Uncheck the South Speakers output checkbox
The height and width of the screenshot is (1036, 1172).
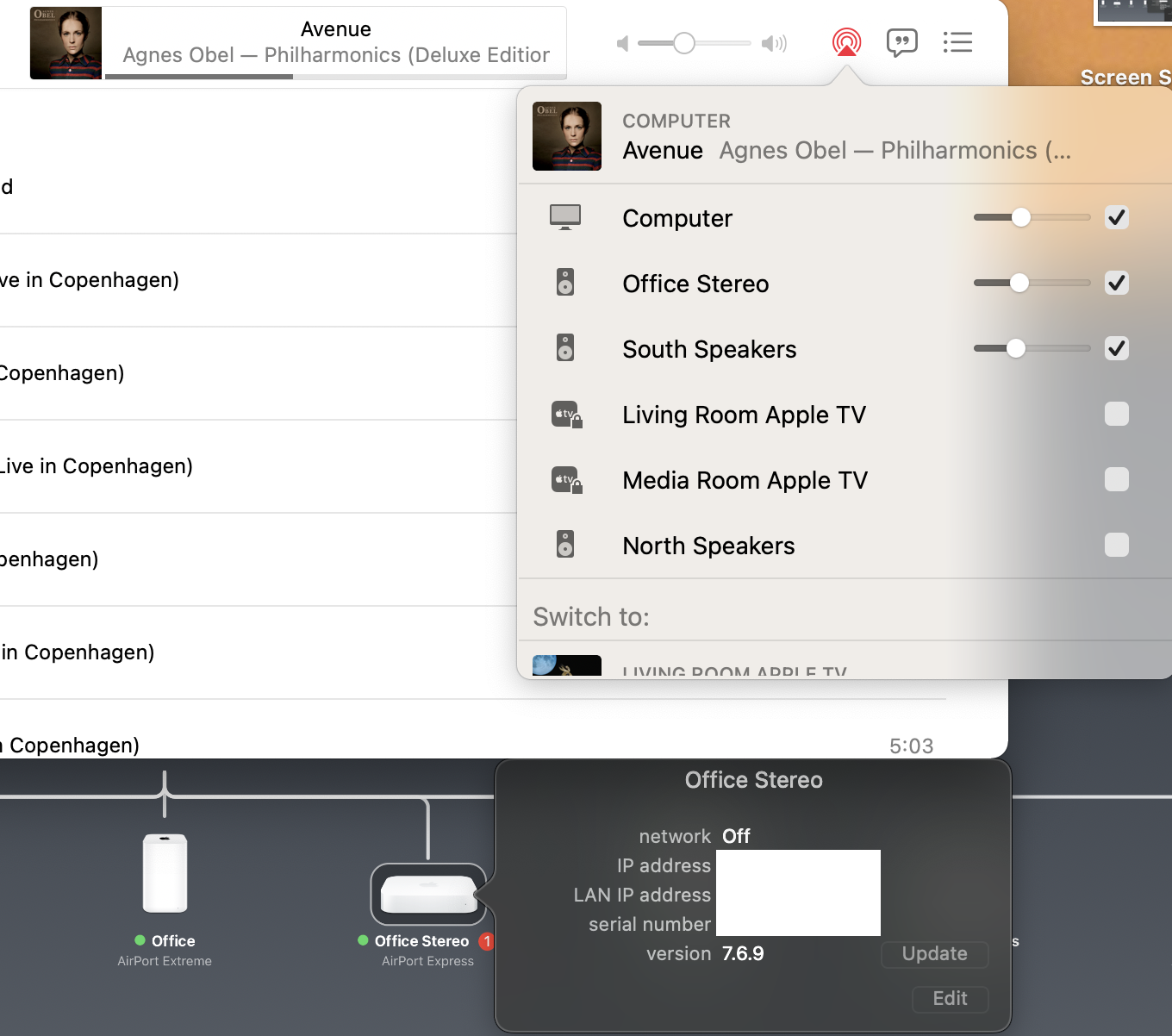[1117, 348]
